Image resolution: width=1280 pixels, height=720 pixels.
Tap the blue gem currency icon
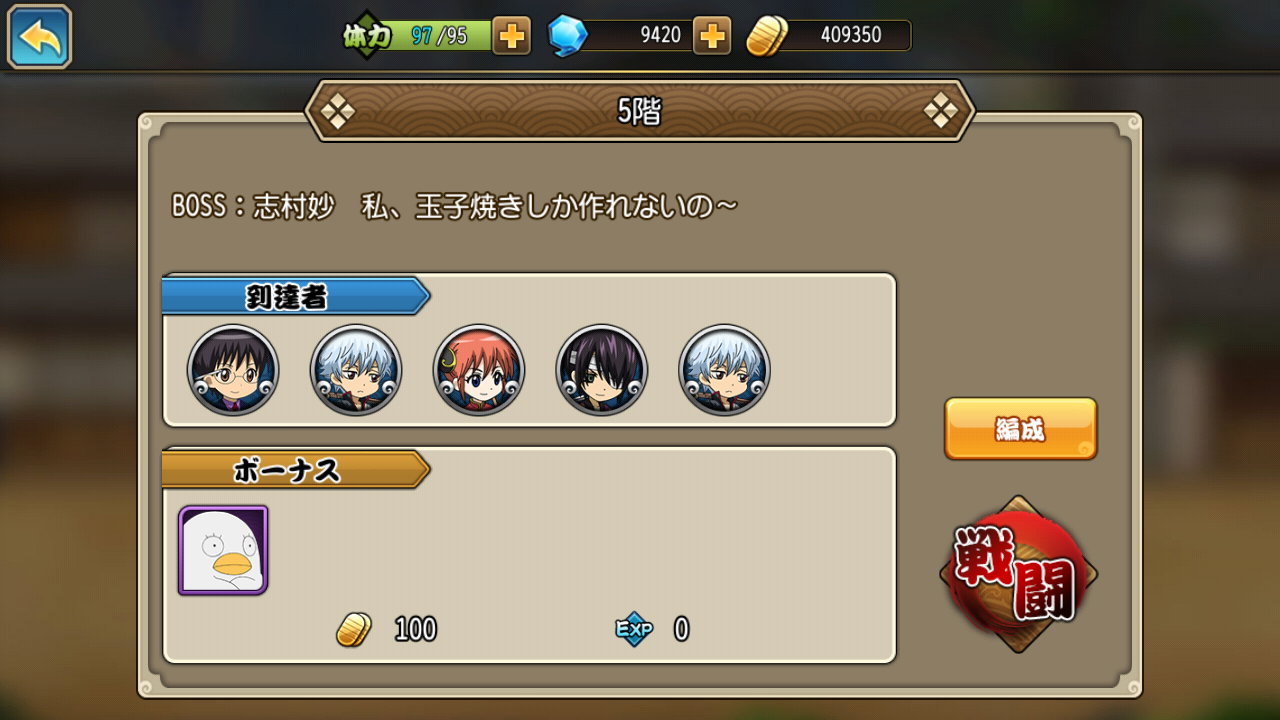[x=567, y=36]
